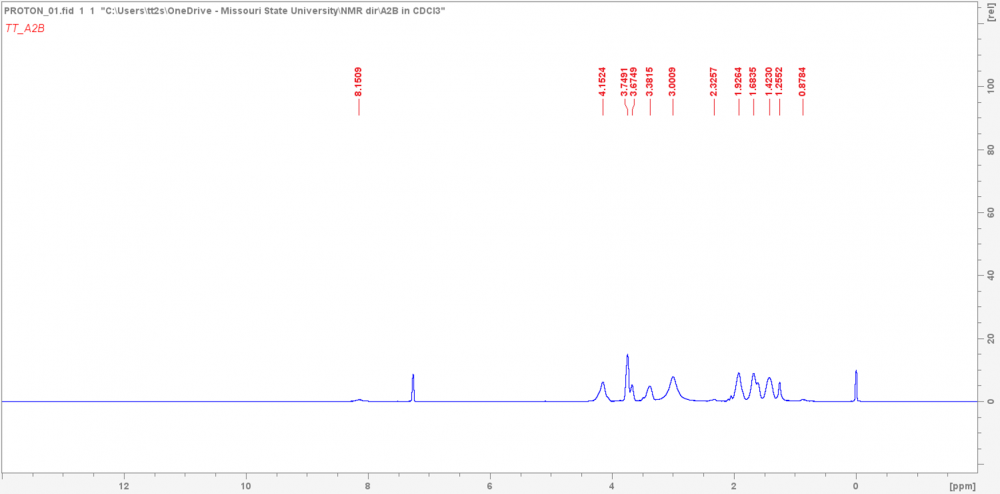The height and width of the screenshot is (494, 1000).
Task: Click the [ppm] unit label on x-axis
Action: (962, 486)
